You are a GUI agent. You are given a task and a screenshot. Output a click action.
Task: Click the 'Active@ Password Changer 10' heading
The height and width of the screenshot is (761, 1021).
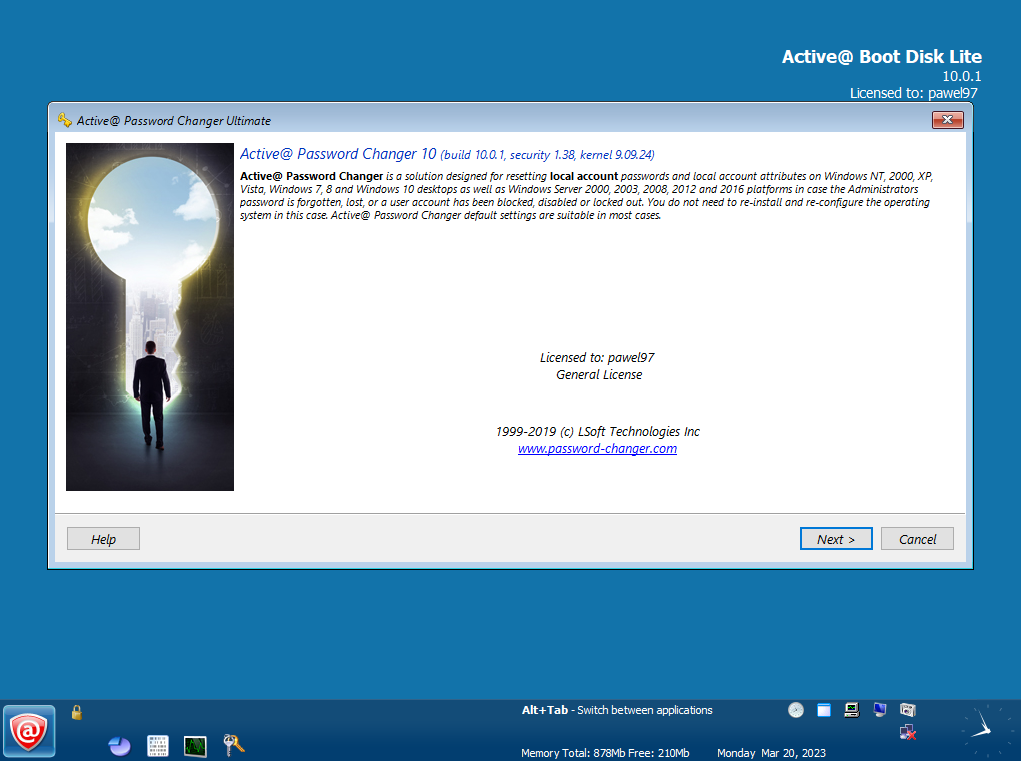tap(338, 154)
